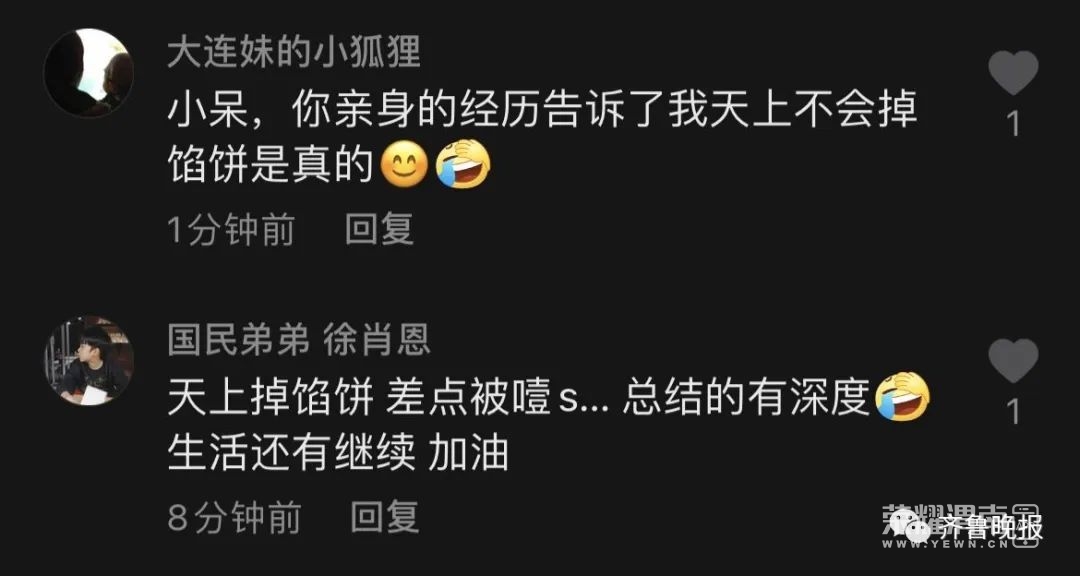Click the 1分钟前 timestamp

[231, 229]
